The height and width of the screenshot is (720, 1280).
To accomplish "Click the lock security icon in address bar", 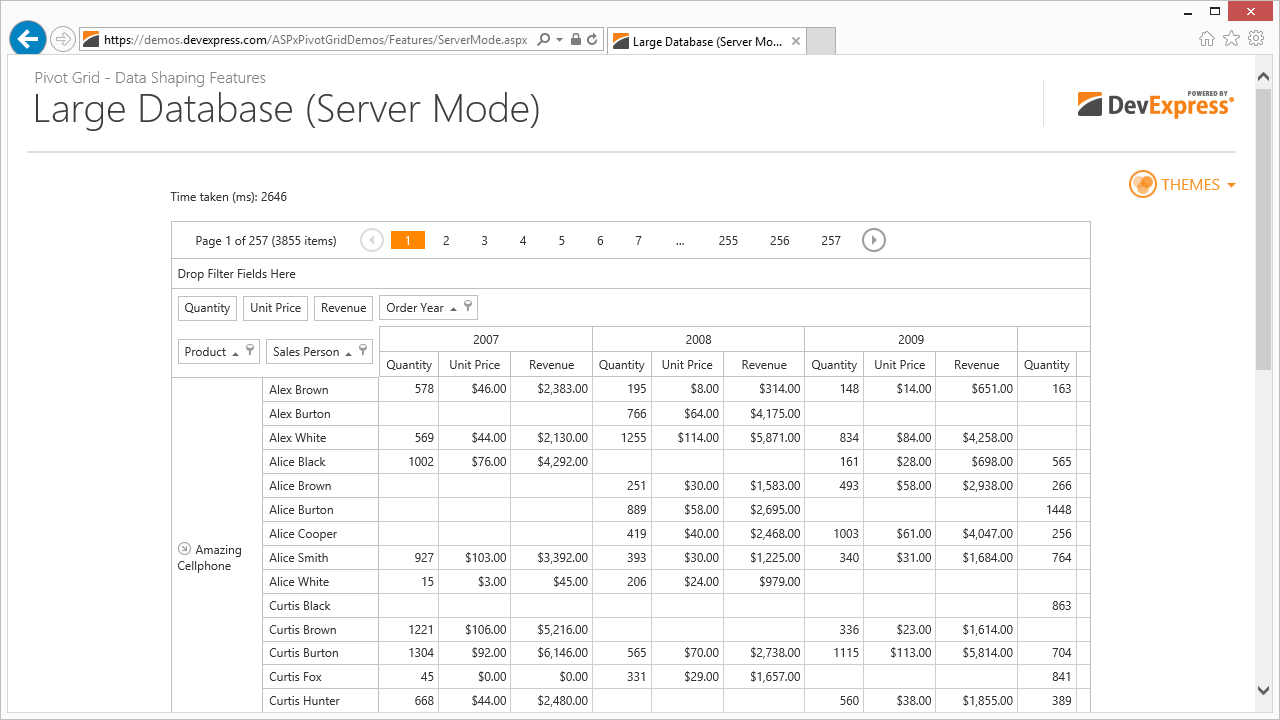I will [x=575, y=40].
